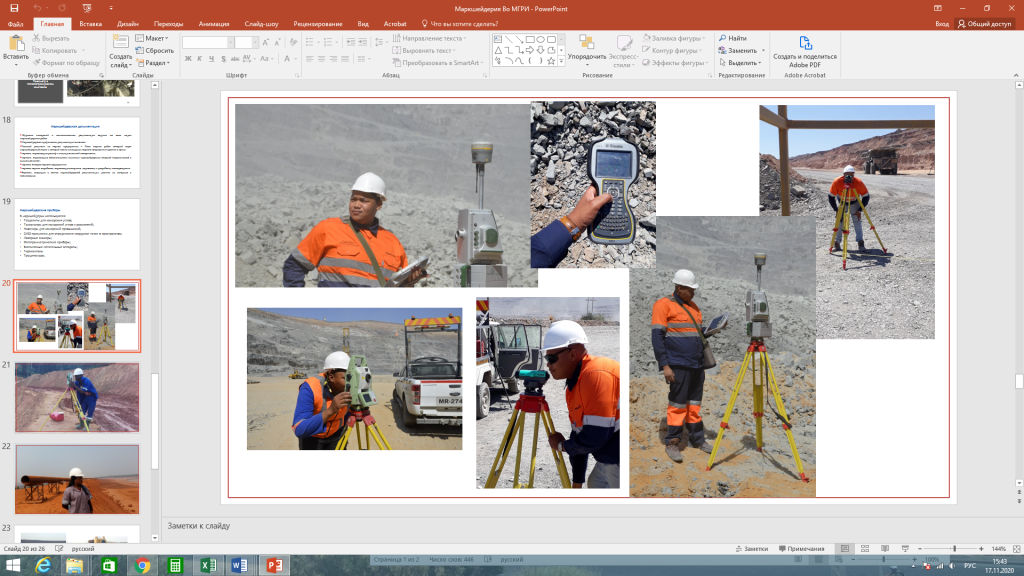Open the Файл tab
The image size is (1024, 576).
[16, 24]
